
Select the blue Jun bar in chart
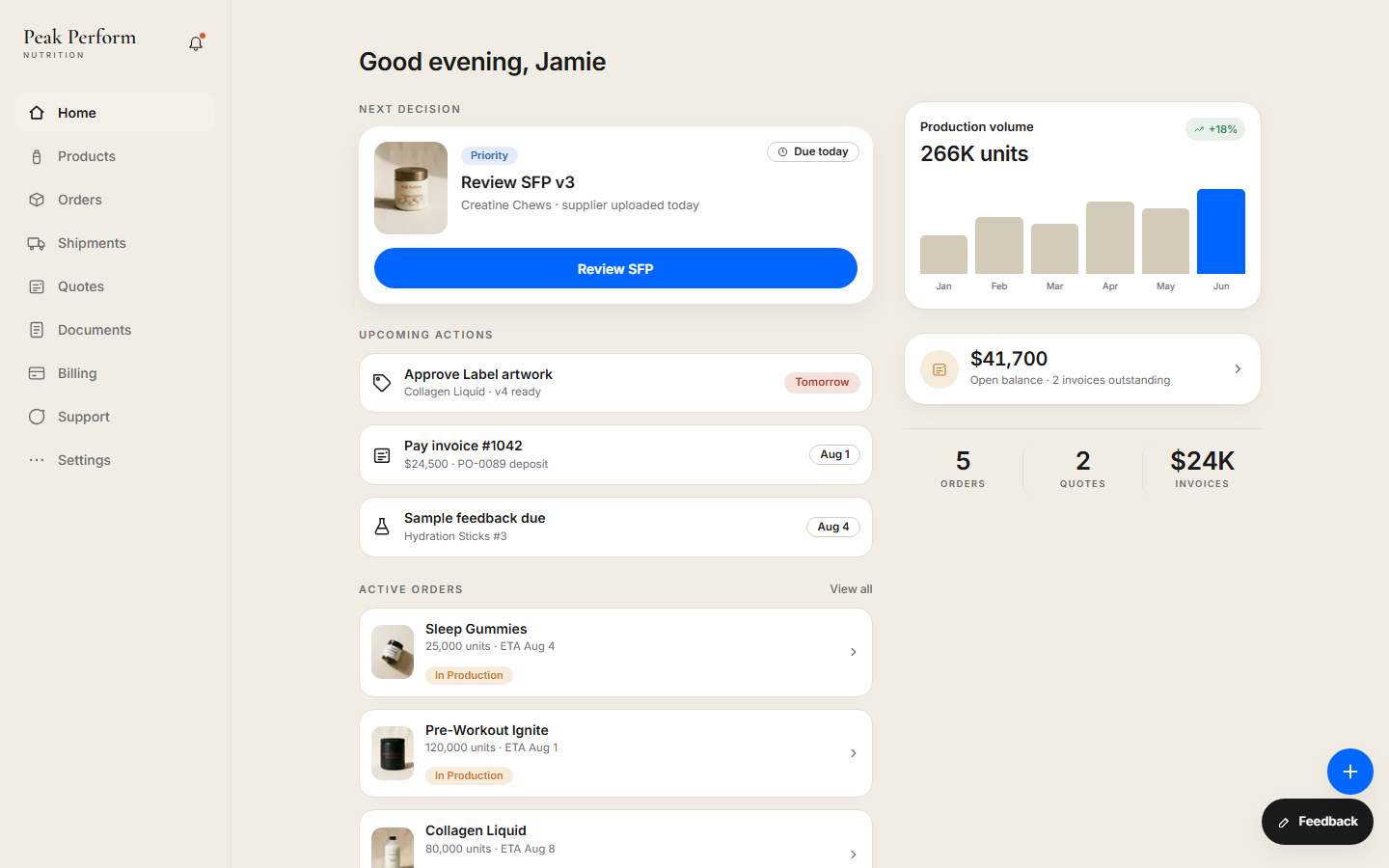coord(1220,231)
